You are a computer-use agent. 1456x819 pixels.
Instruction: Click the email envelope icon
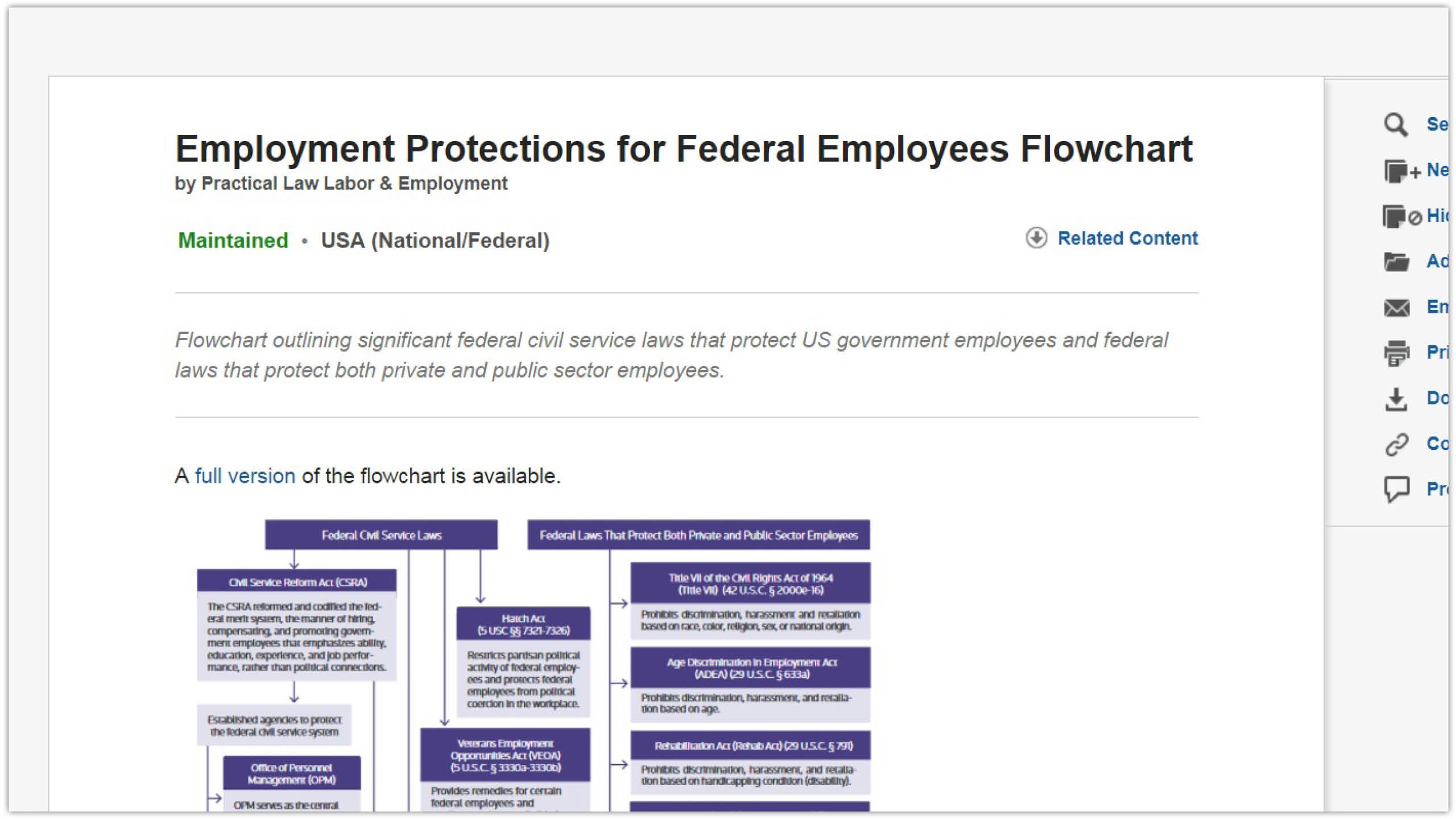[x=1396, y=307]
